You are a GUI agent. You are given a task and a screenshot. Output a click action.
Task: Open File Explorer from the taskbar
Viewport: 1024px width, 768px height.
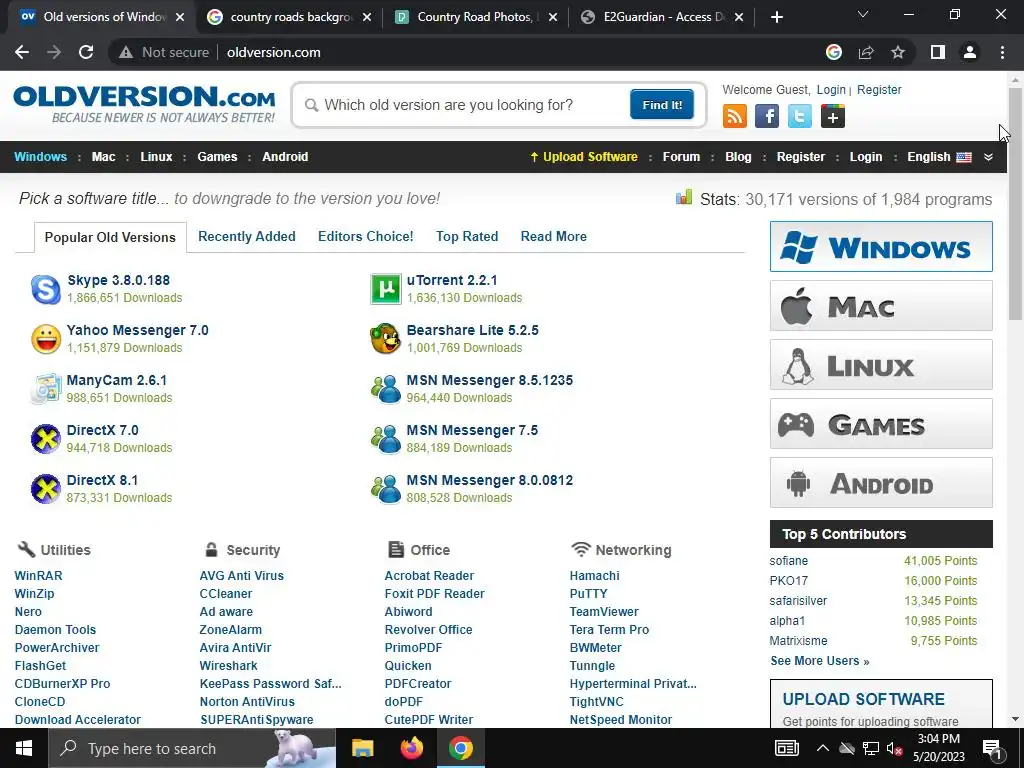click(362, 748)
